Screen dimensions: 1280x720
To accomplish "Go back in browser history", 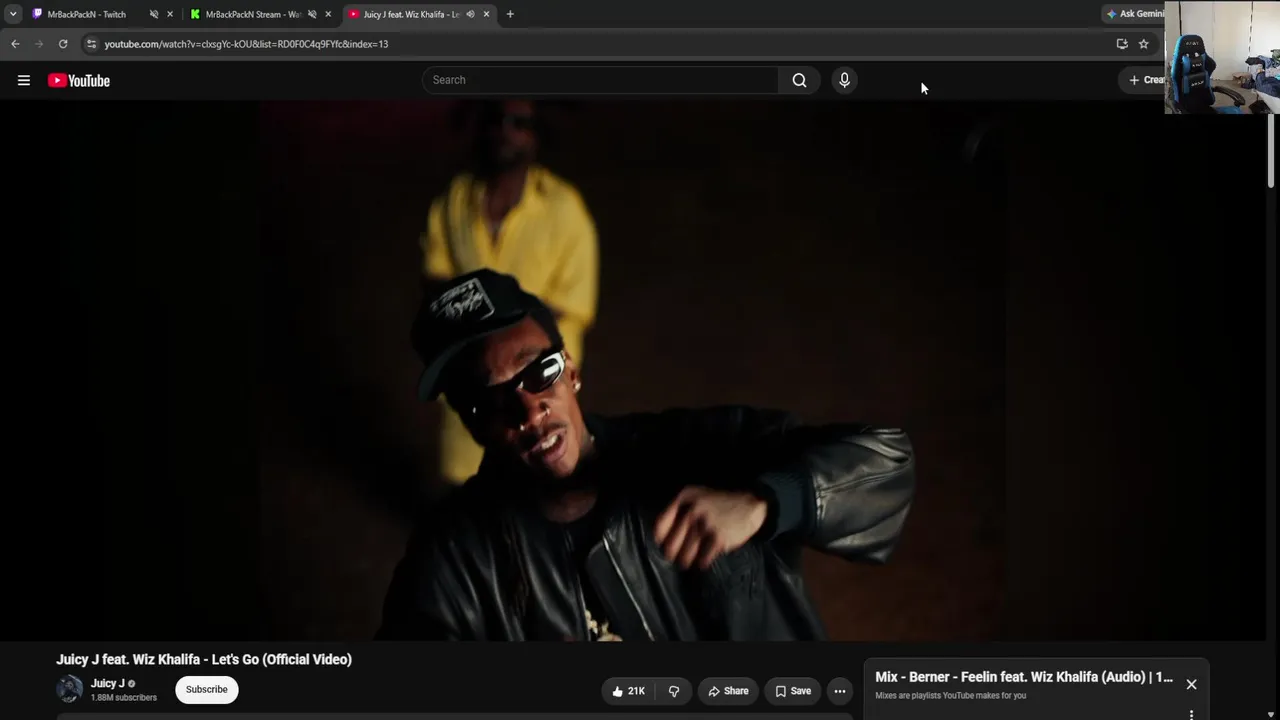I will coord(15,44).
